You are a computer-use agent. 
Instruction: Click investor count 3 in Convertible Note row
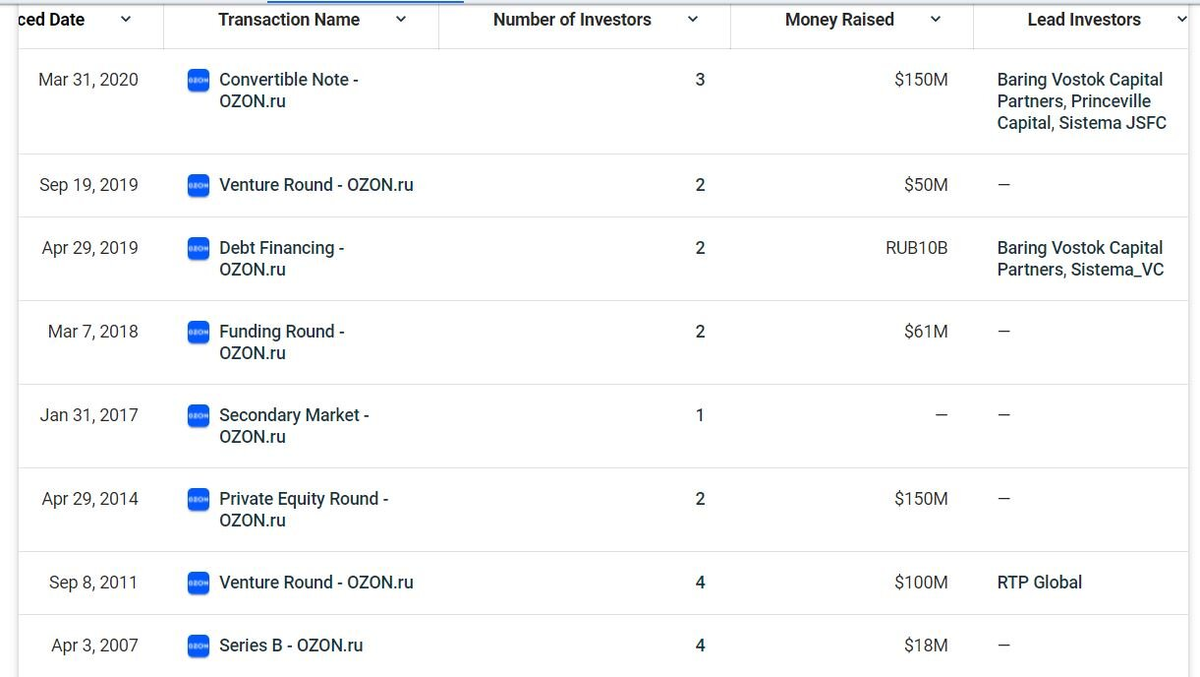pyautogui.click(x=700, y=79)
